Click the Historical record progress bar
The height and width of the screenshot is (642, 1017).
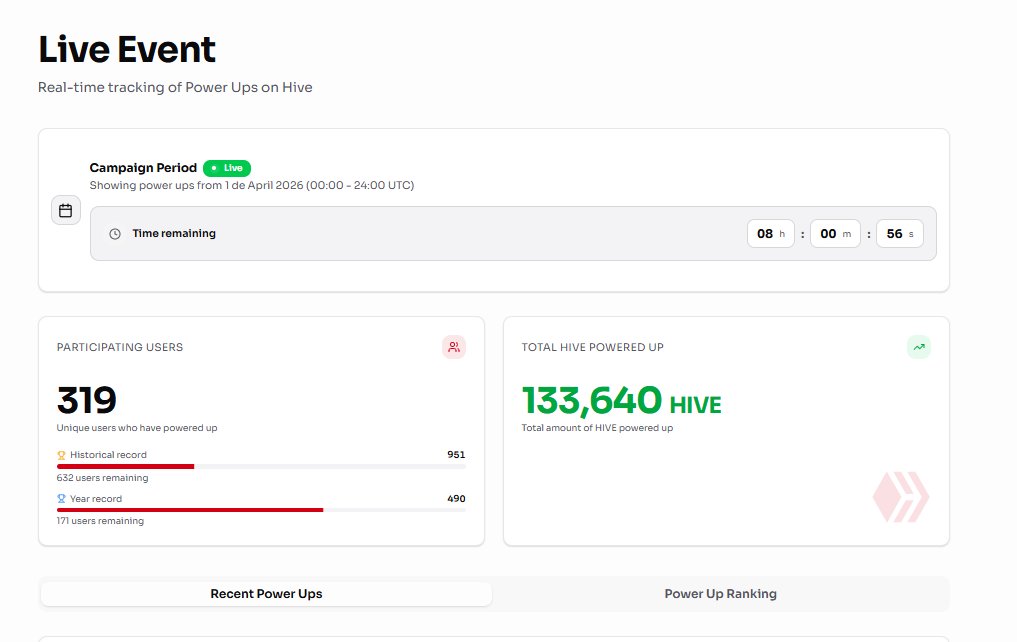(261, 466)
